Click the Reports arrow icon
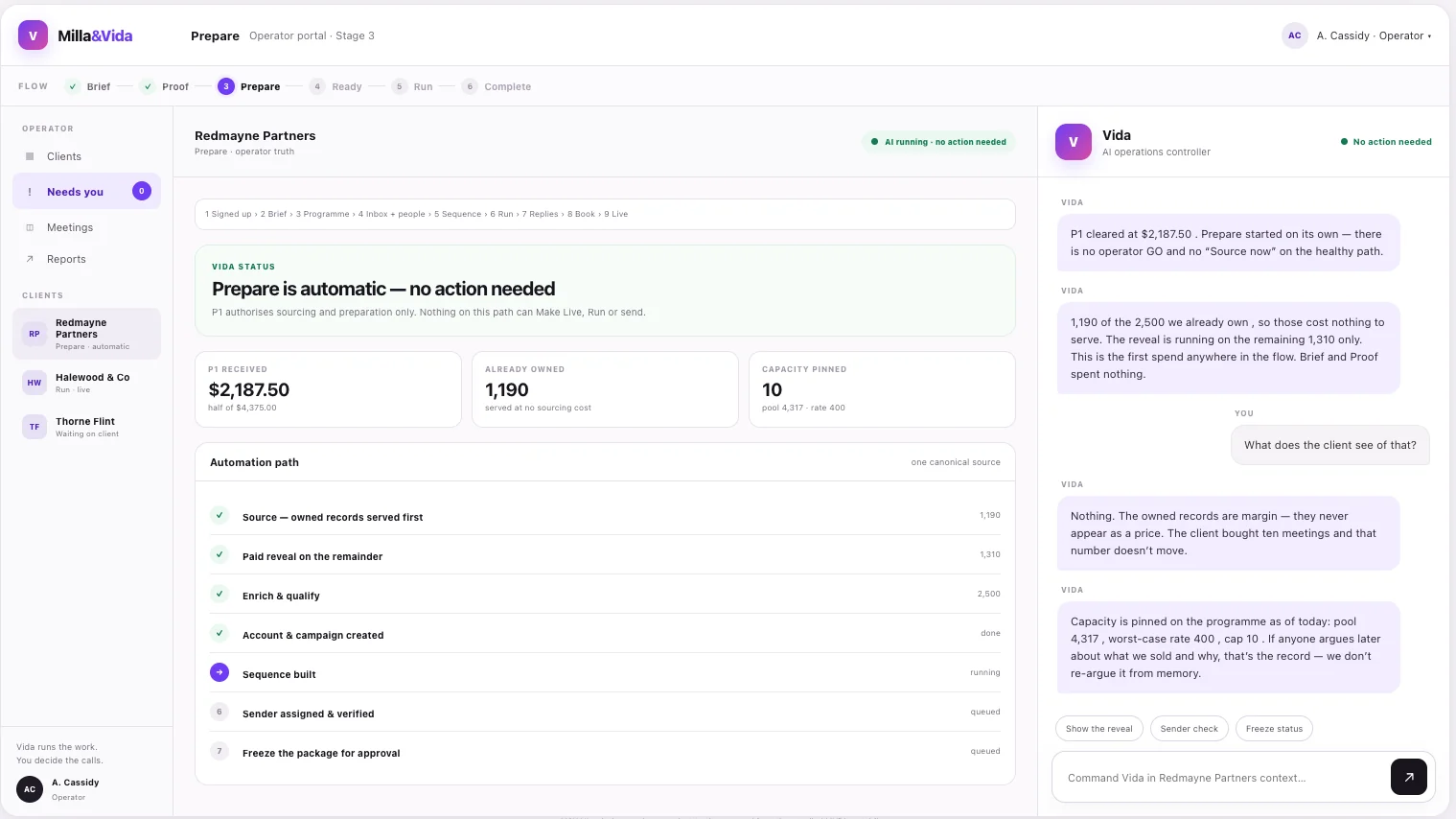Screen dimensions: 1456x819 click(30, 259)
